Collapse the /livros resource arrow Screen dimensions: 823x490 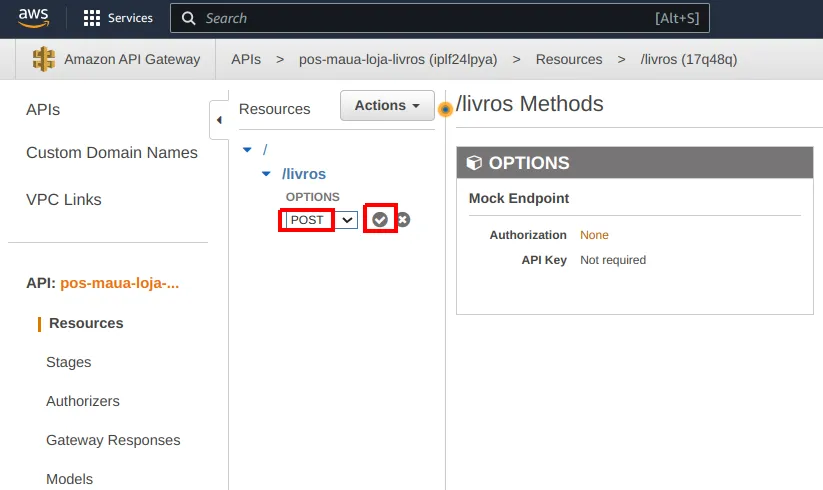(266, 174)
